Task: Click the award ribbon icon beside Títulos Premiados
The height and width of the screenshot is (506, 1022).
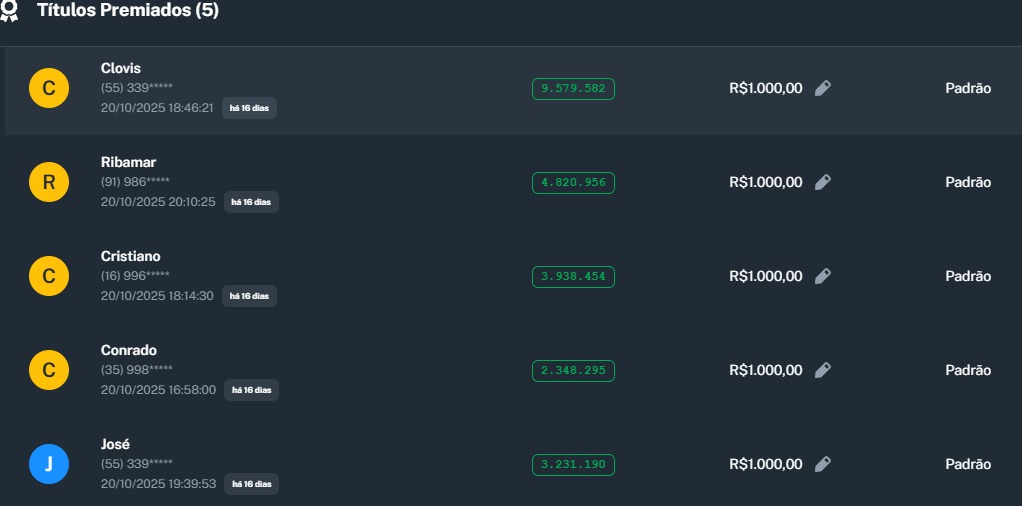Action: coord(9,11)
